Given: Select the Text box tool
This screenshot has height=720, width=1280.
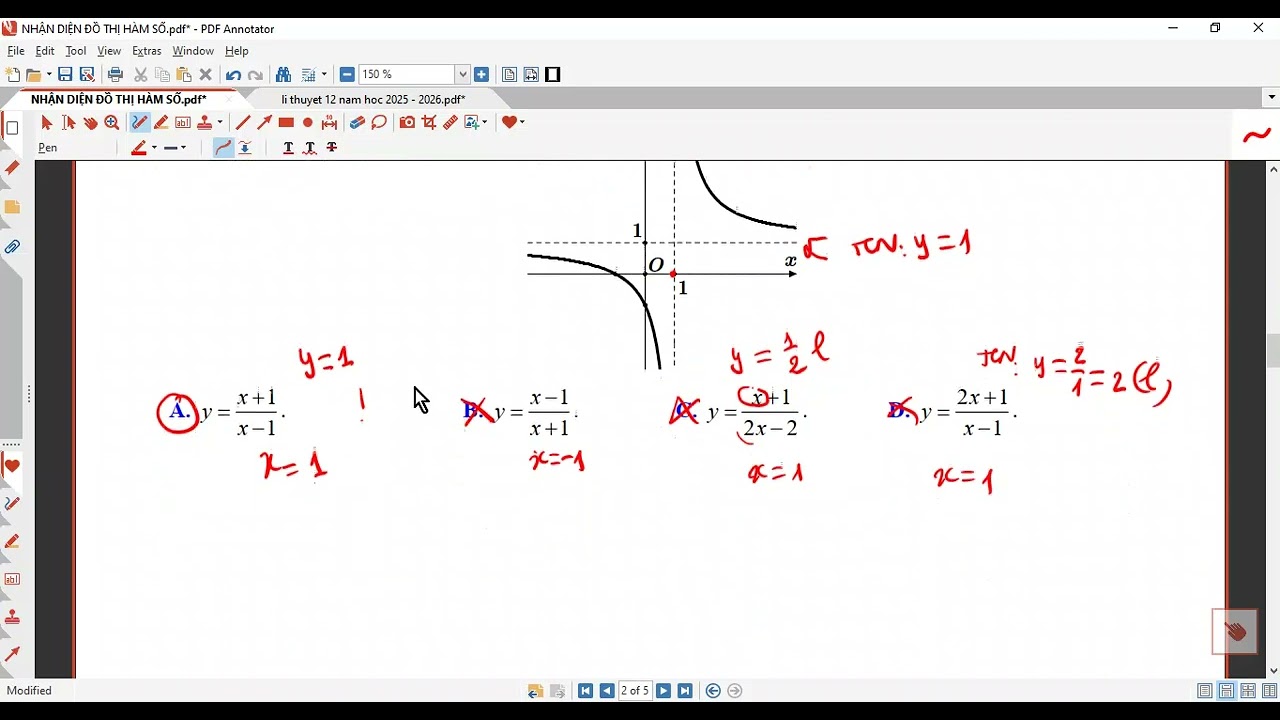Looking at the screenshot, I should pos(183,123).
